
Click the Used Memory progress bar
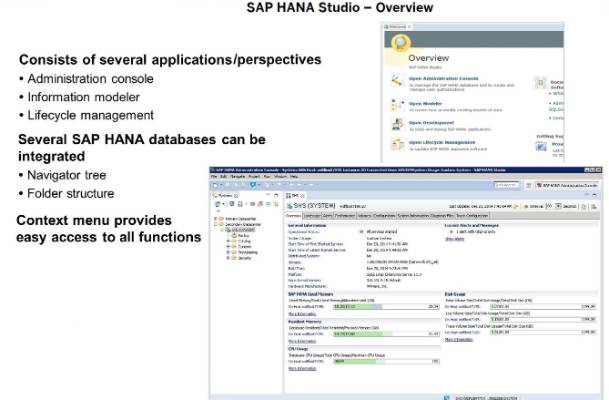(386, 307)
